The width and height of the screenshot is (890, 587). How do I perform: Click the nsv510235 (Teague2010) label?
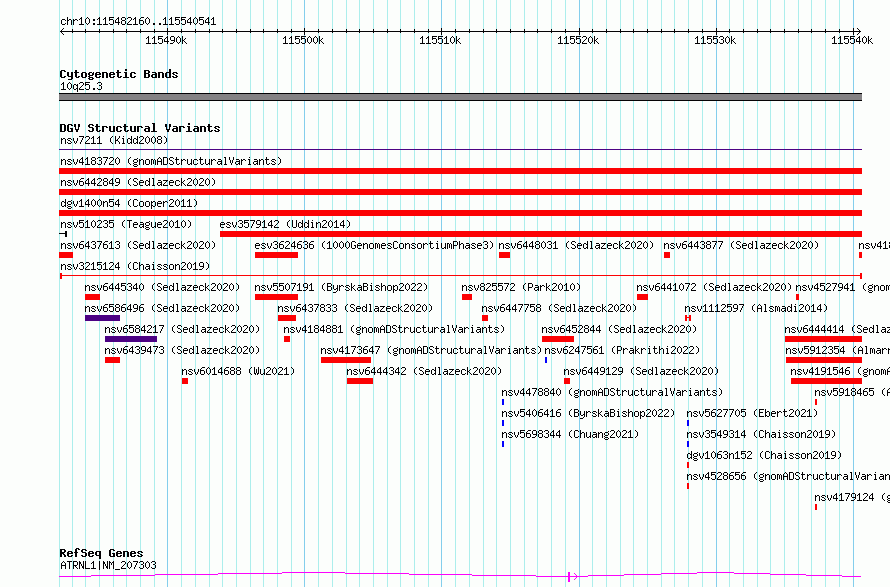point(126,224)
